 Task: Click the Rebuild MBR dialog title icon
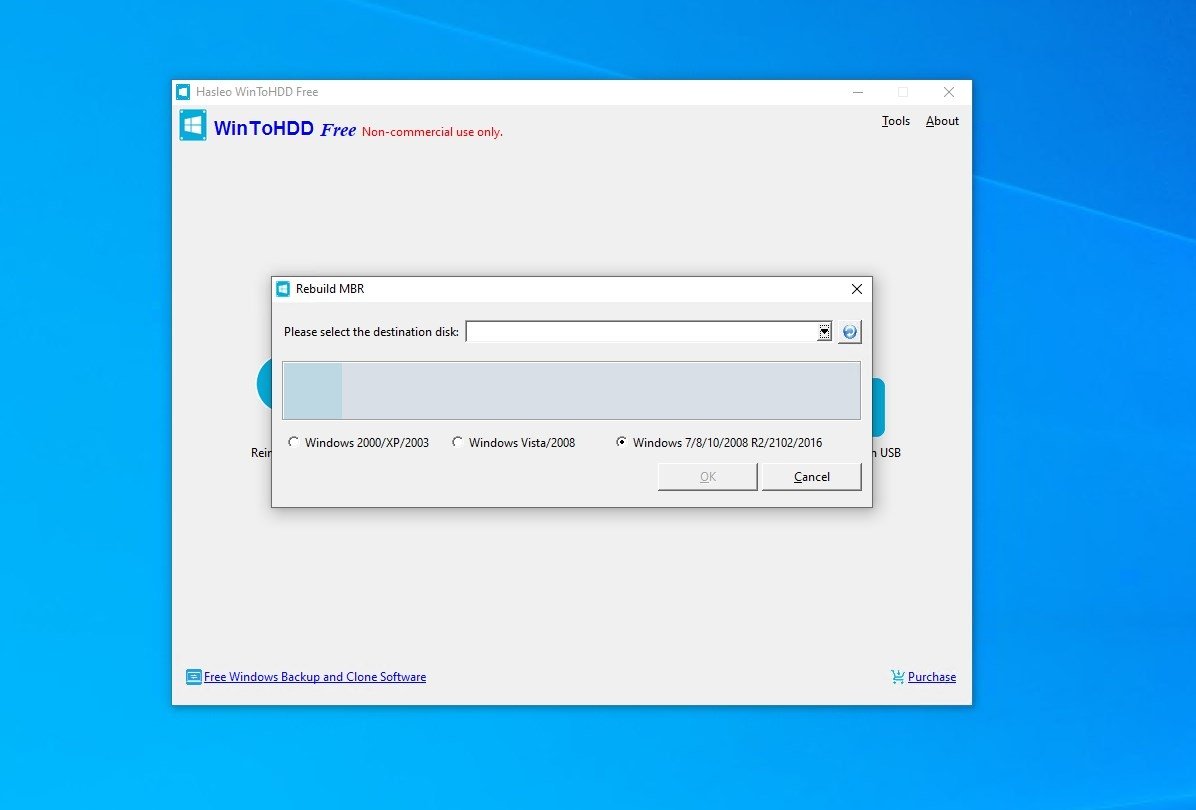tap(283, 289)
